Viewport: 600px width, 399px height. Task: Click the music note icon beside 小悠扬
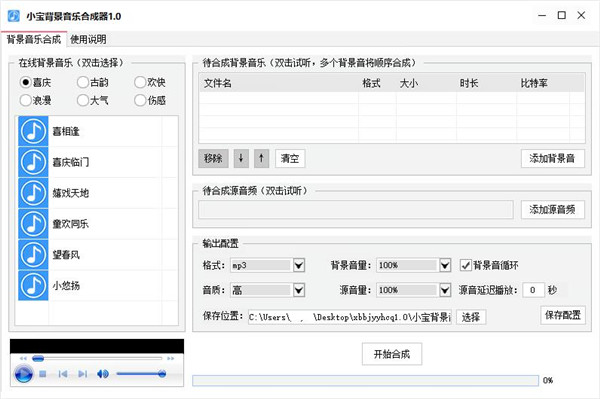tap(33, 285)
